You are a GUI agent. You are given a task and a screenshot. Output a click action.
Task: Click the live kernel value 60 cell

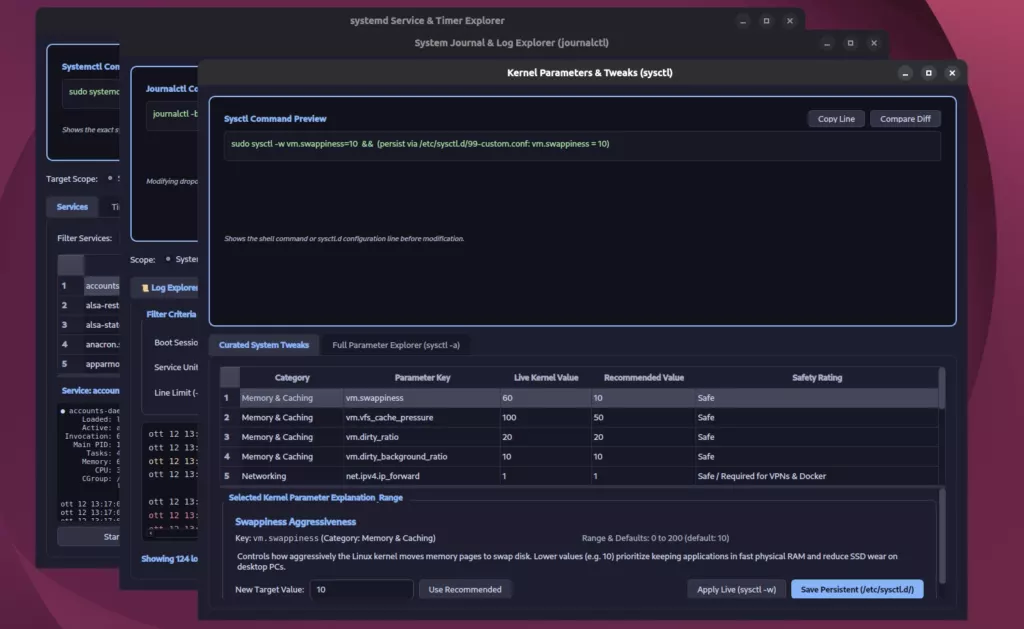click(x=546, y=398)
